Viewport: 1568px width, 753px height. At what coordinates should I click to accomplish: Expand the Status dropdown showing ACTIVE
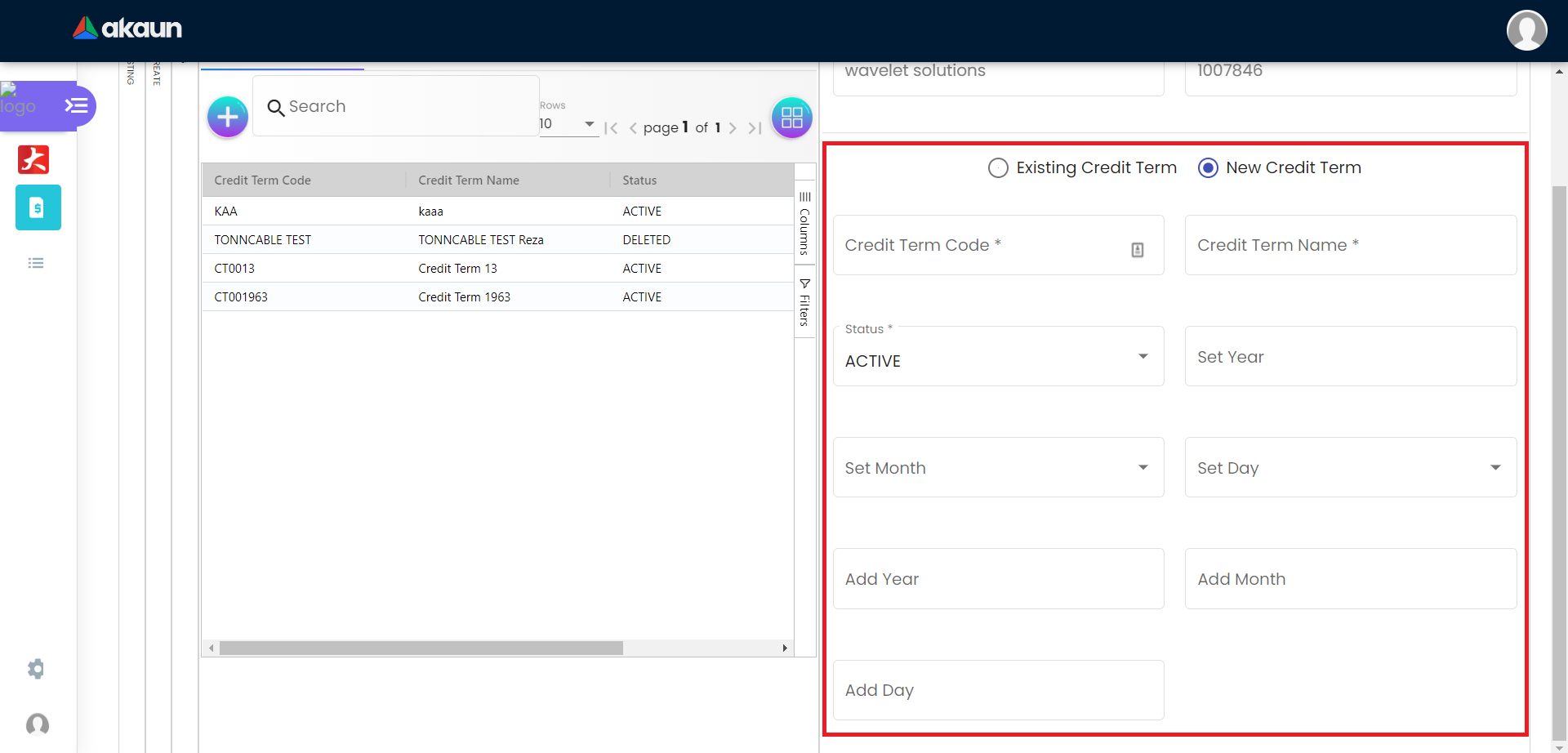pyautogui.click(x=998, y=357)
